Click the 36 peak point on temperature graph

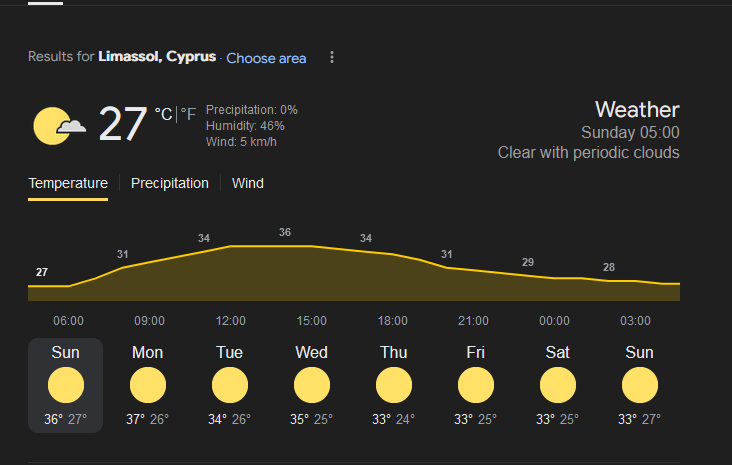tap(285, 232)
